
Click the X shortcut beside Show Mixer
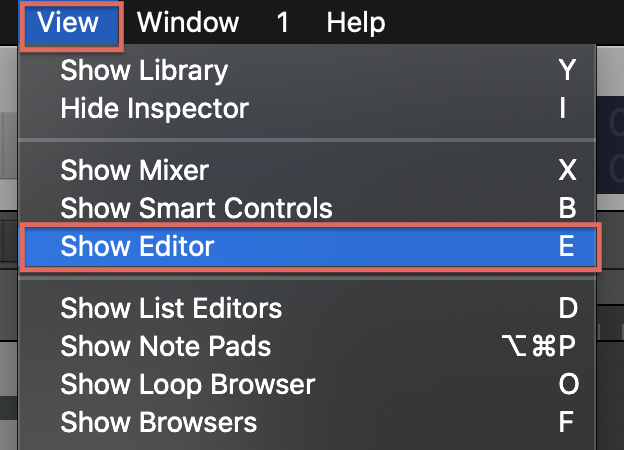click(567, 169)
